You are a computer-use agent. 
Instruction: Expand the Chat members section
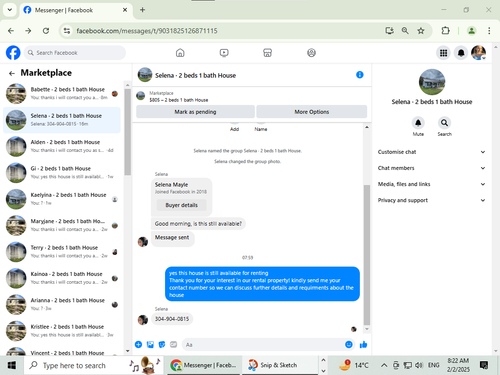click(x=431, y=168)
